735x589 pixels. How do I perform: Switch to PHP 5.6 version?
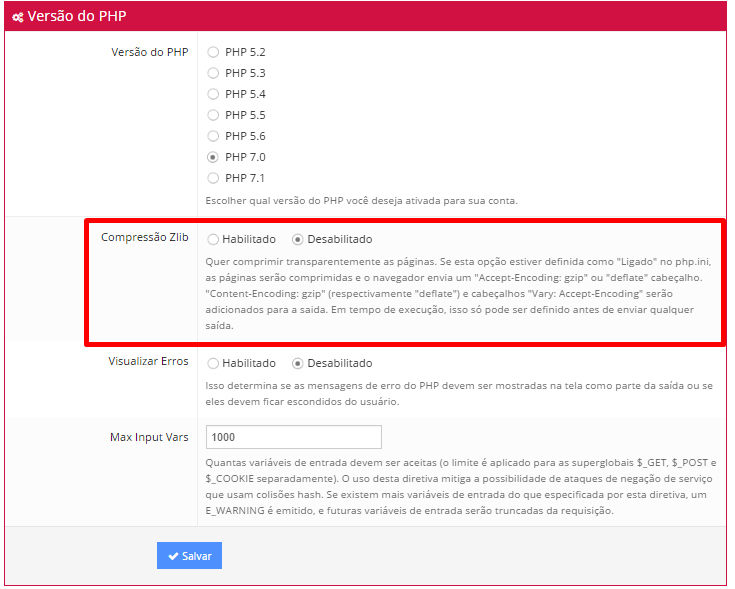213,136
